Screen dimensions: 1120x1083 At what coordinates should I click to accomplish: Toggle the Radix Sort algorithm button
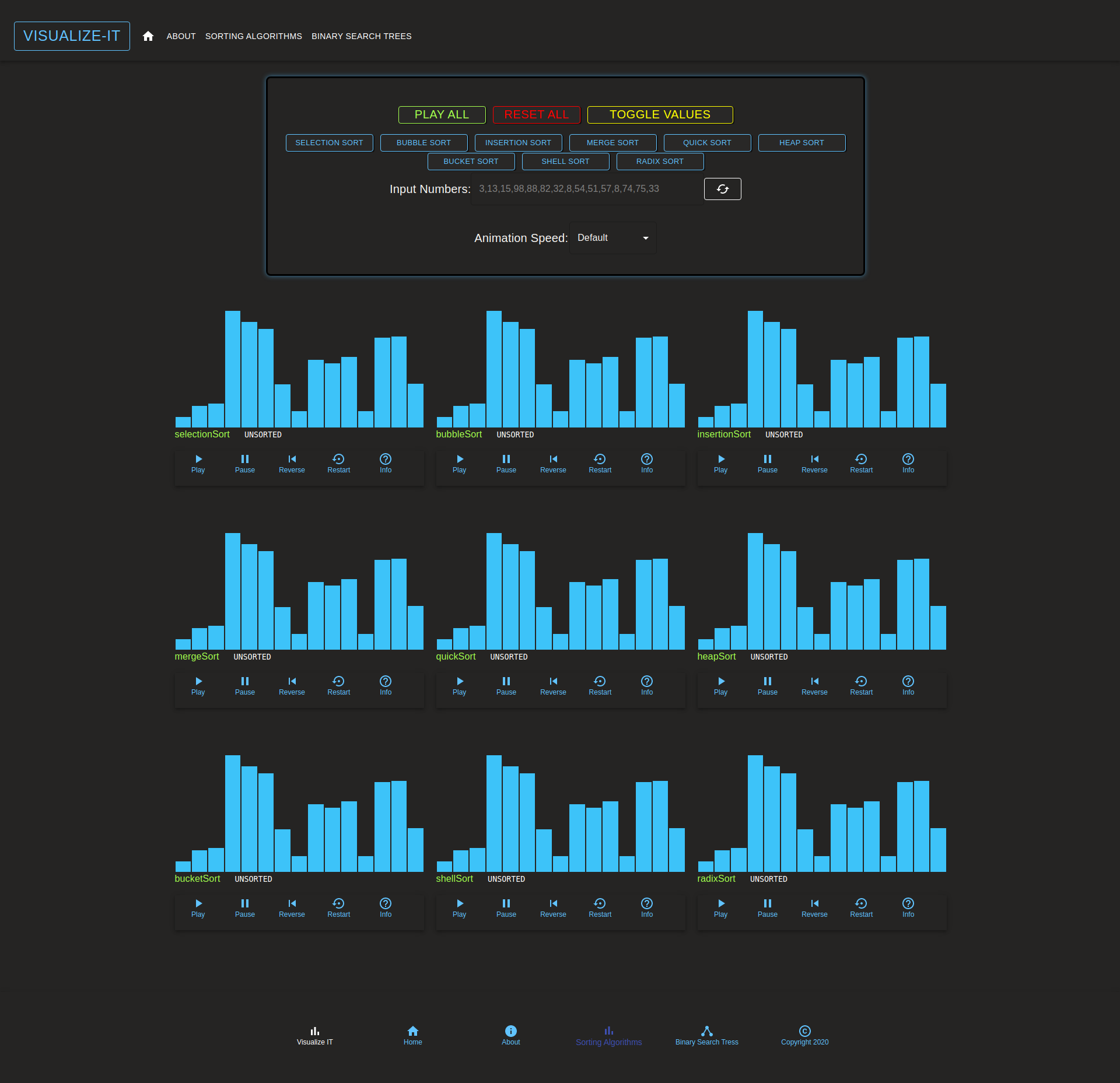(660, 162)
